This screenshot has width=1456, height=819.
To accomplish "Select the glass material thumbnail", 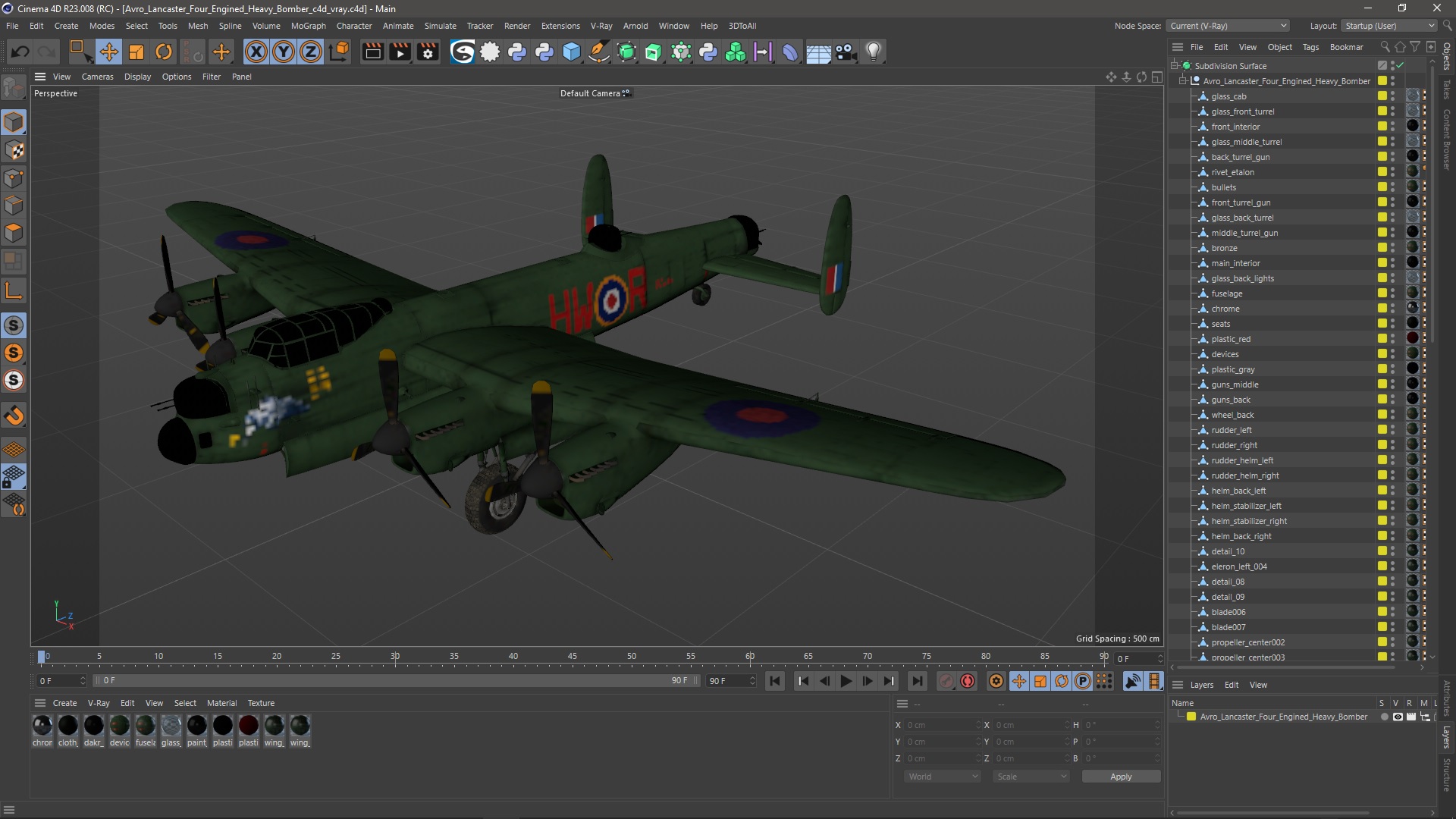I will (171, 726).
